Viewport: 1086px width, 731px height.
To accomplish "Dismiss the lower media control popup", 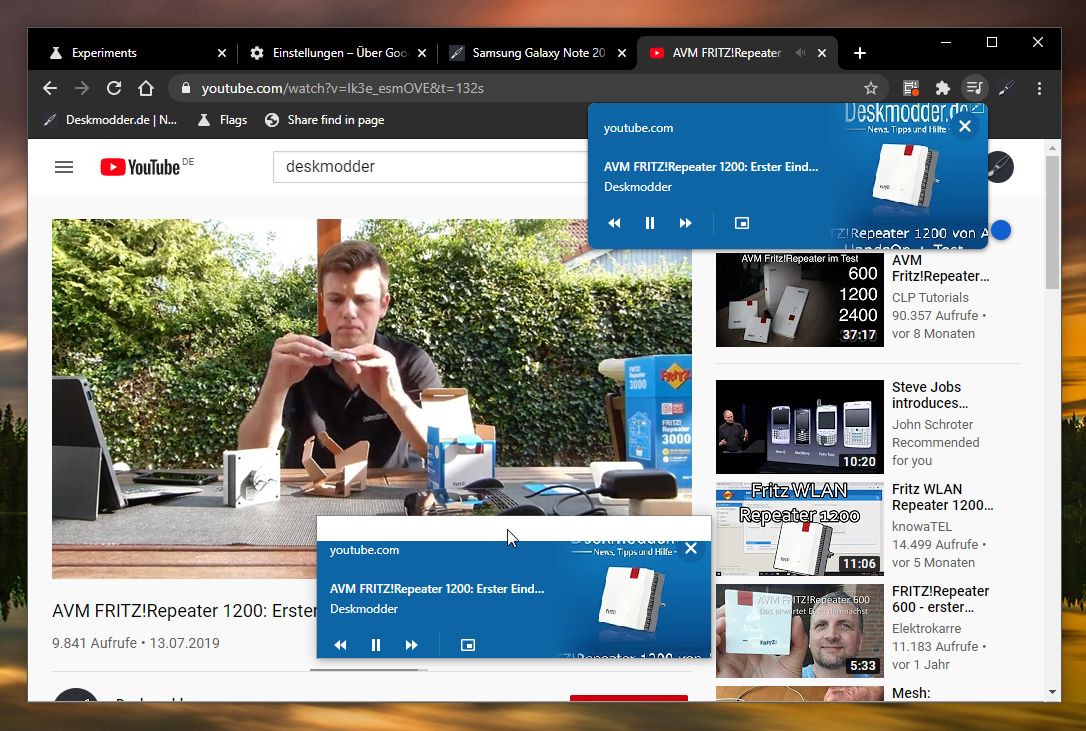I will [691, 548].
